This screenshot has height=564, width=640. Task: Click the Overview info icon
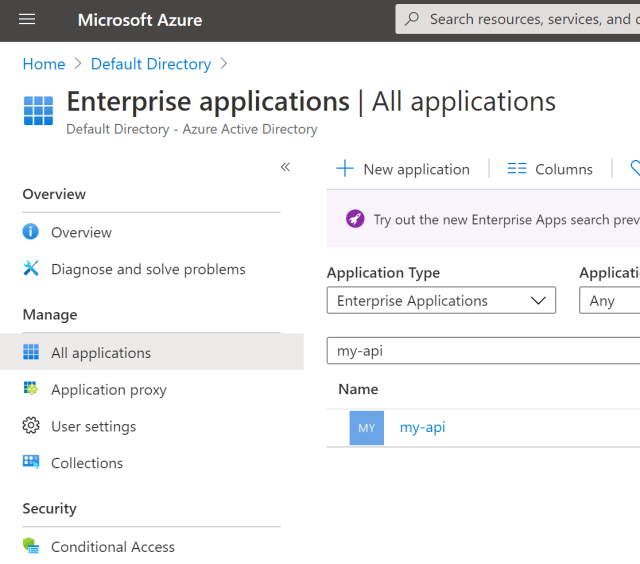point(31,232)
